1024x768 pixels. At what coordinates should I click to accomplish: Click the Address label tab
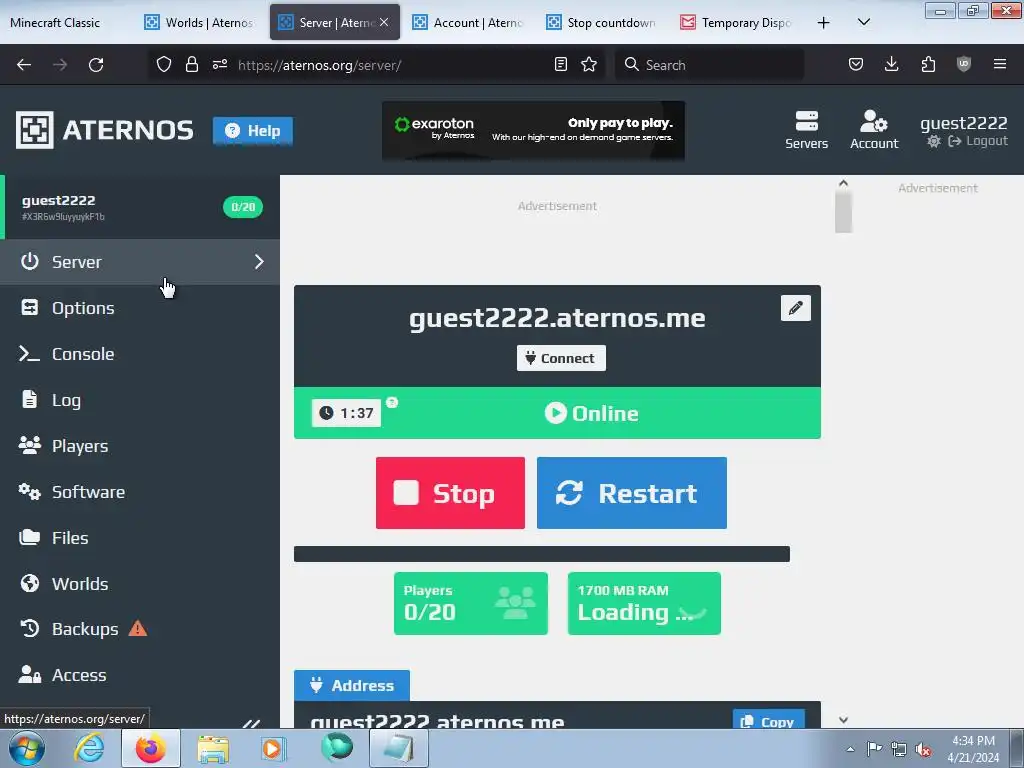[352, 686]
